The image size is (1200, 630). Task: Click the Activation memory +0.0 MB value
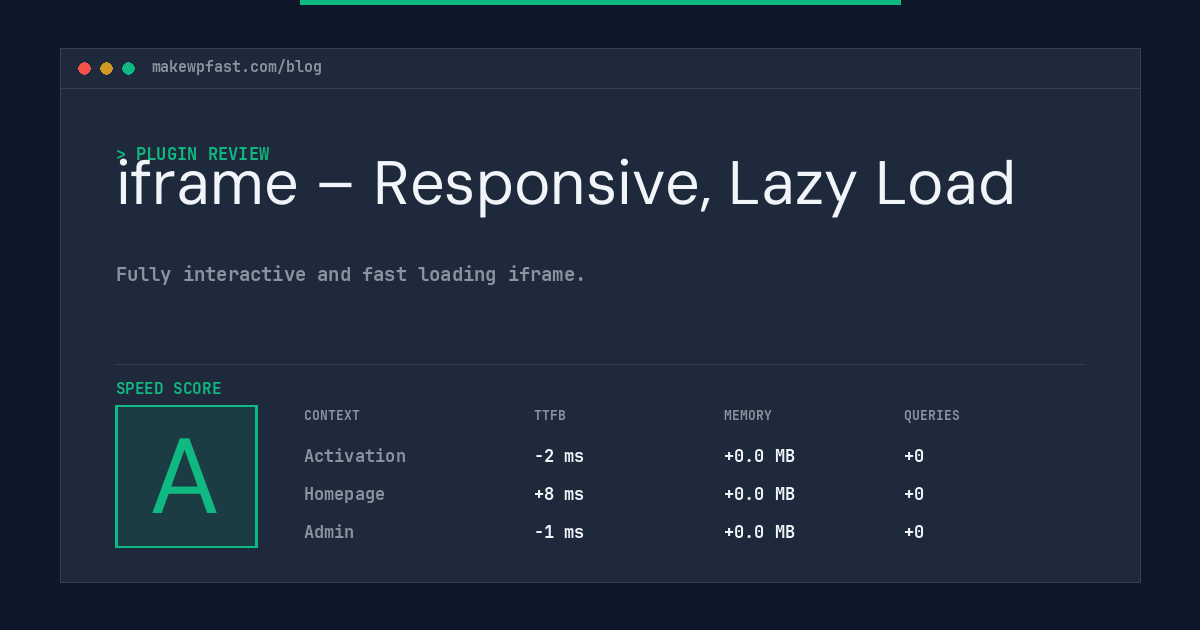point(760,456)
